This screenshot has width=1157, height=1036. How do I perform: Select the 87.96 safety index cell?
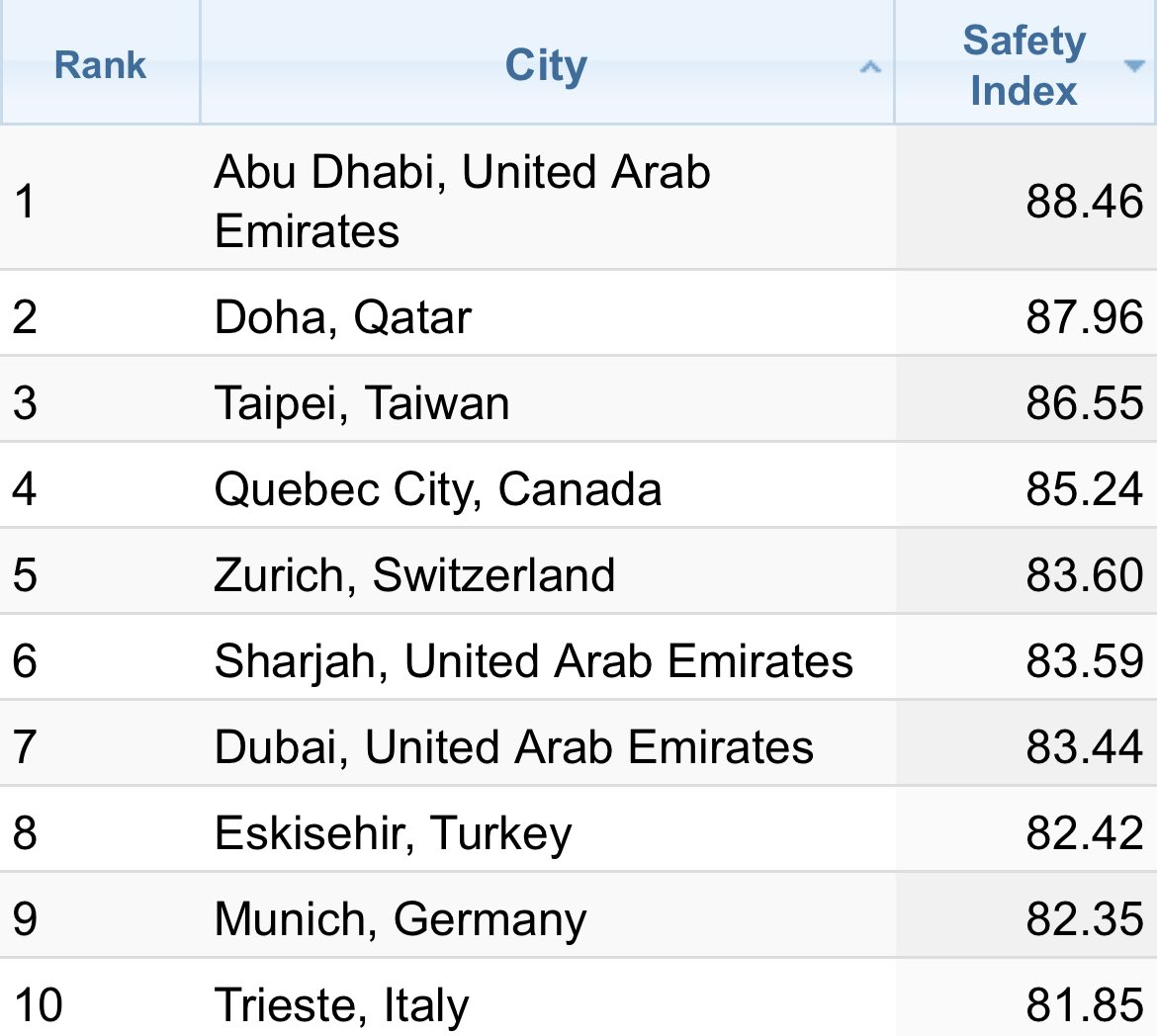pyautogui.click(x=1084, y=317)
